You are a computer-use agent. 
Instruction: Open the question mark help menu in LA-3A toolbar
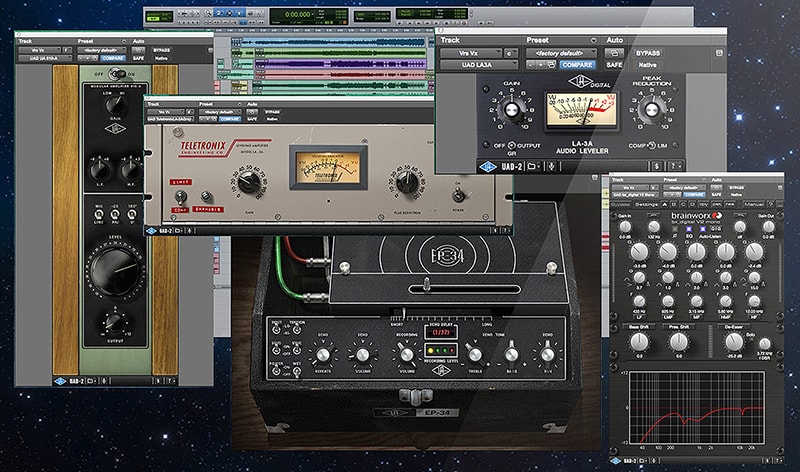click(x=674, y=166)
